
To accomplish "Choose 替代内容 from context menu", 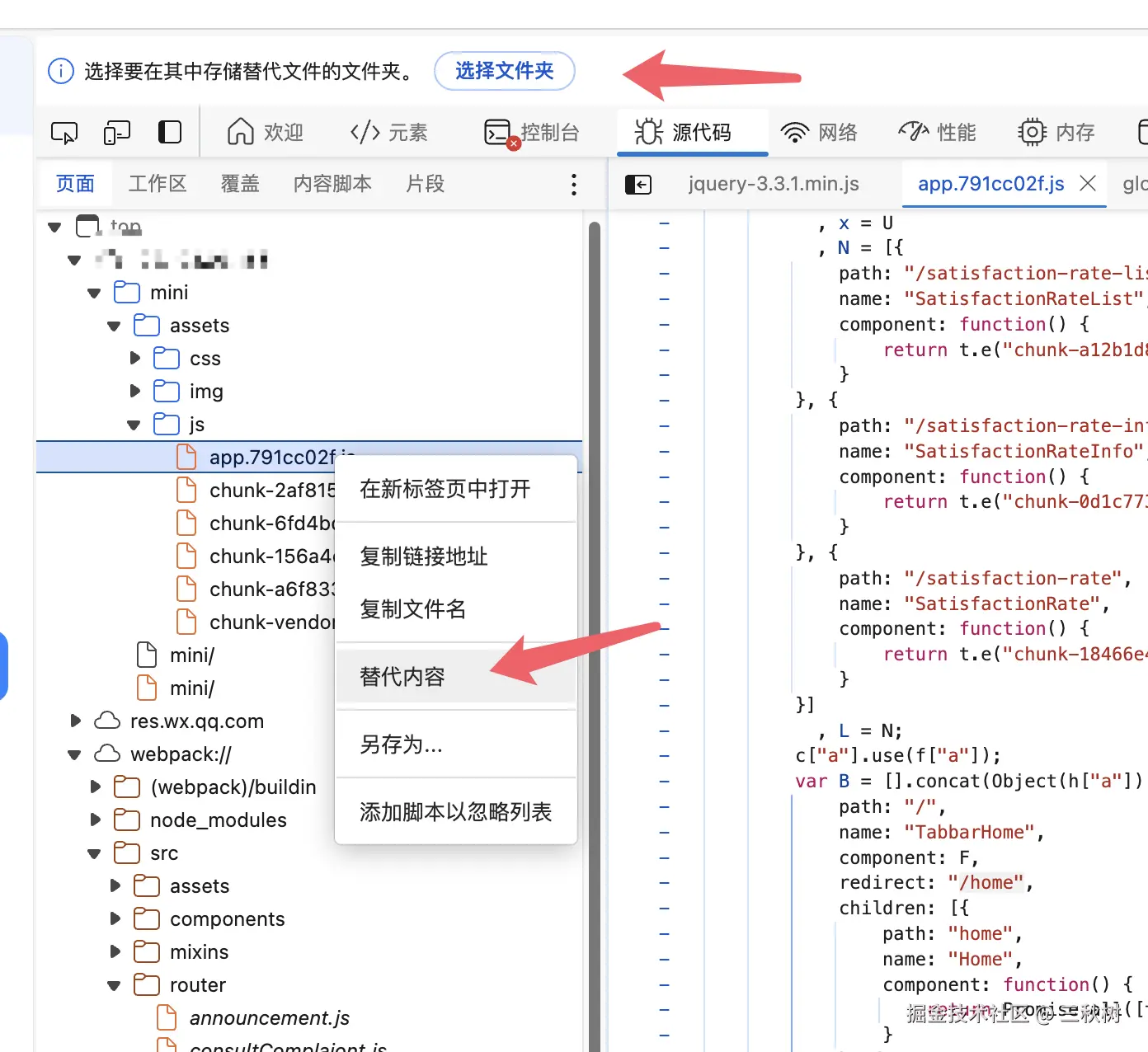I will [455, 677].
